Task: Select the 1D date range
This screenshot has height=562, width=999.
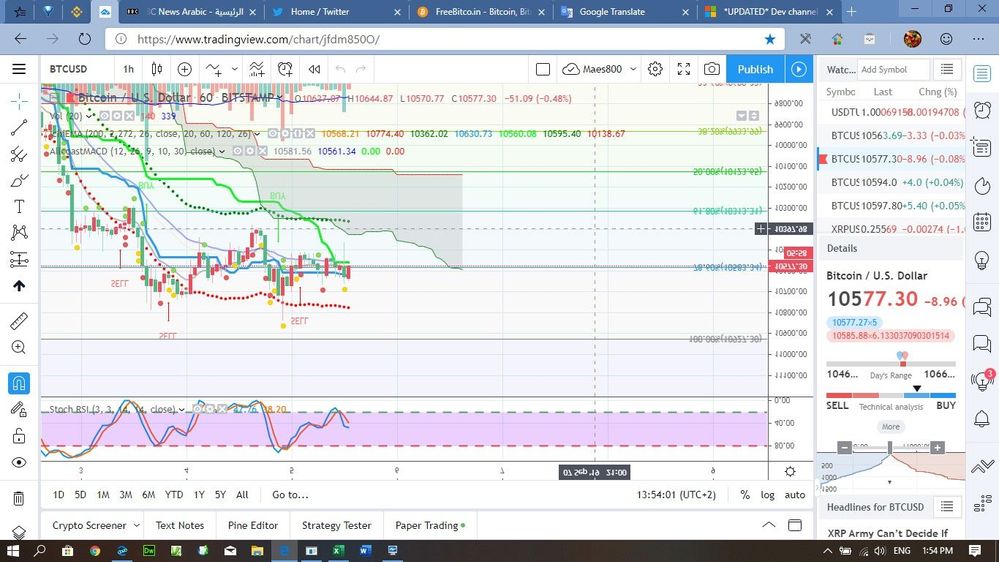Action: (59, 494)
